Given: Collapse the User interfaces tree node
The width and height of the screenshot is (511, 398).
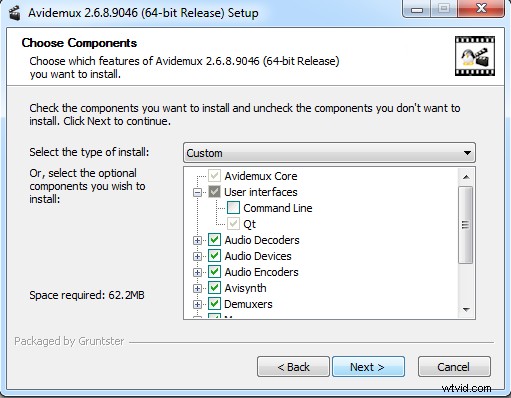Looking at the screenshot, I should (x=197, y=192).
